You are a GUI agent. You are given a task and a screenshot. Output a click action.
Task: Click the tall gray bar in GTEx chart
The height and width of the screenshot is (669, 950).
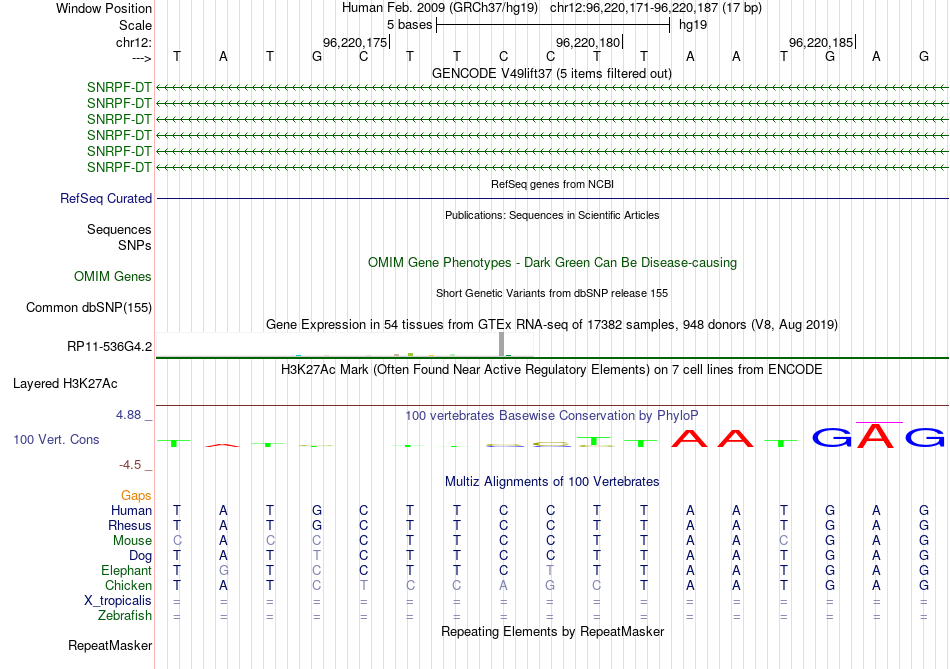(x=501, y=344)
